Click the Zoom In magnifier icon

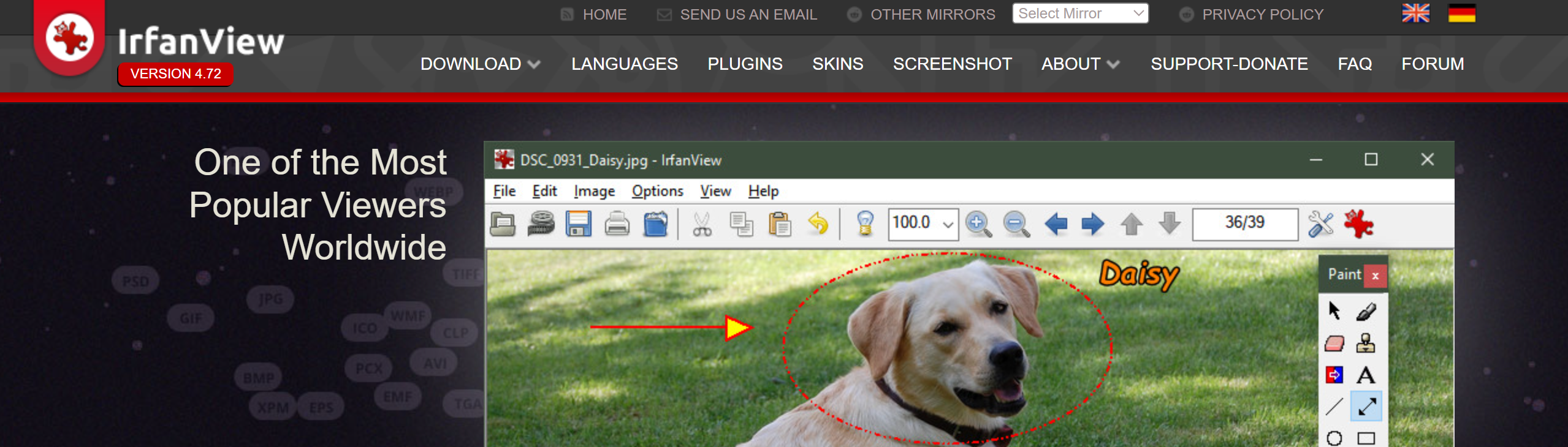click(978, 224)
